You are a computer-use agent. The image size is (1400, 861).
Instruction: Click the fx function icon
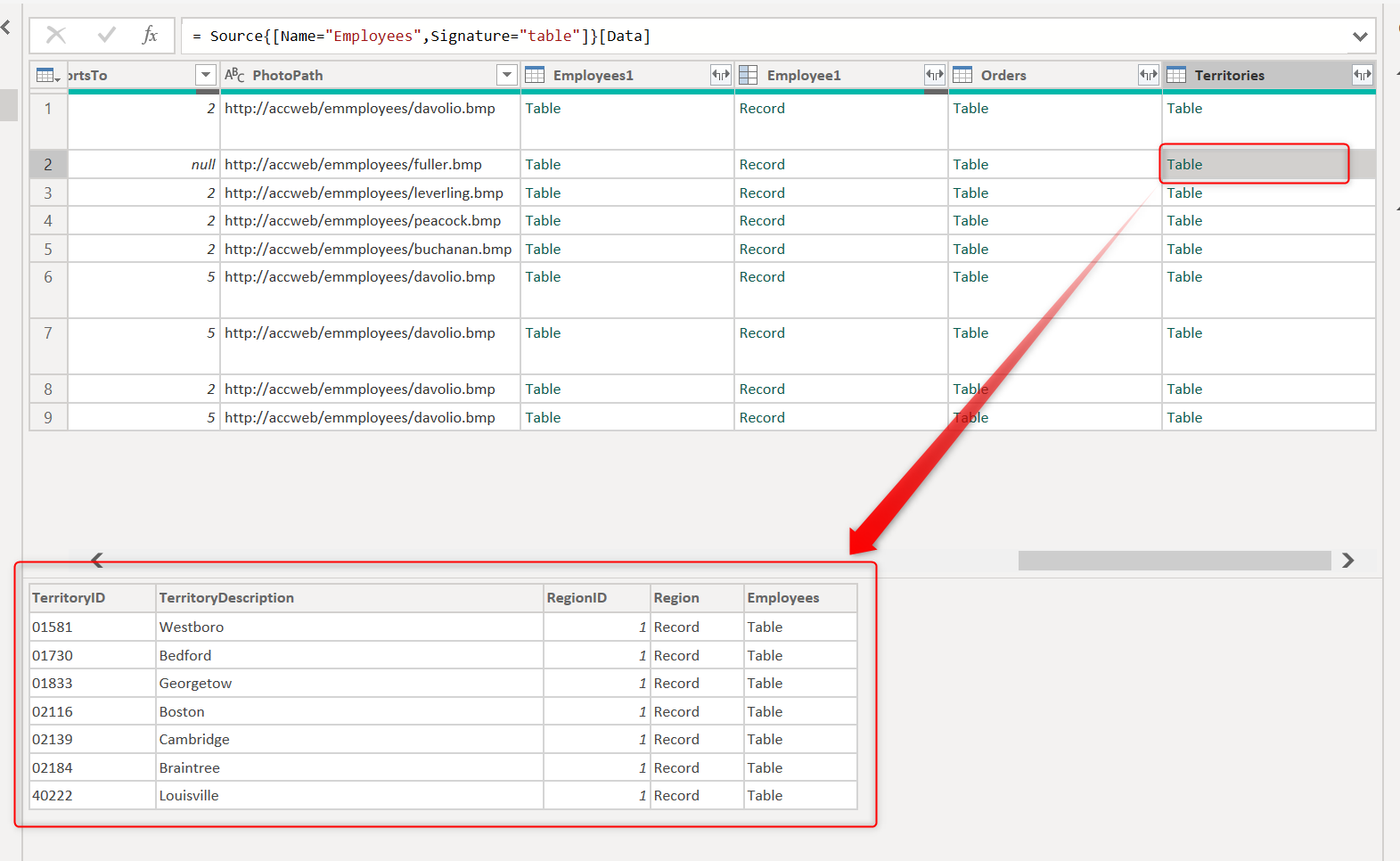[x=150, y=36]
